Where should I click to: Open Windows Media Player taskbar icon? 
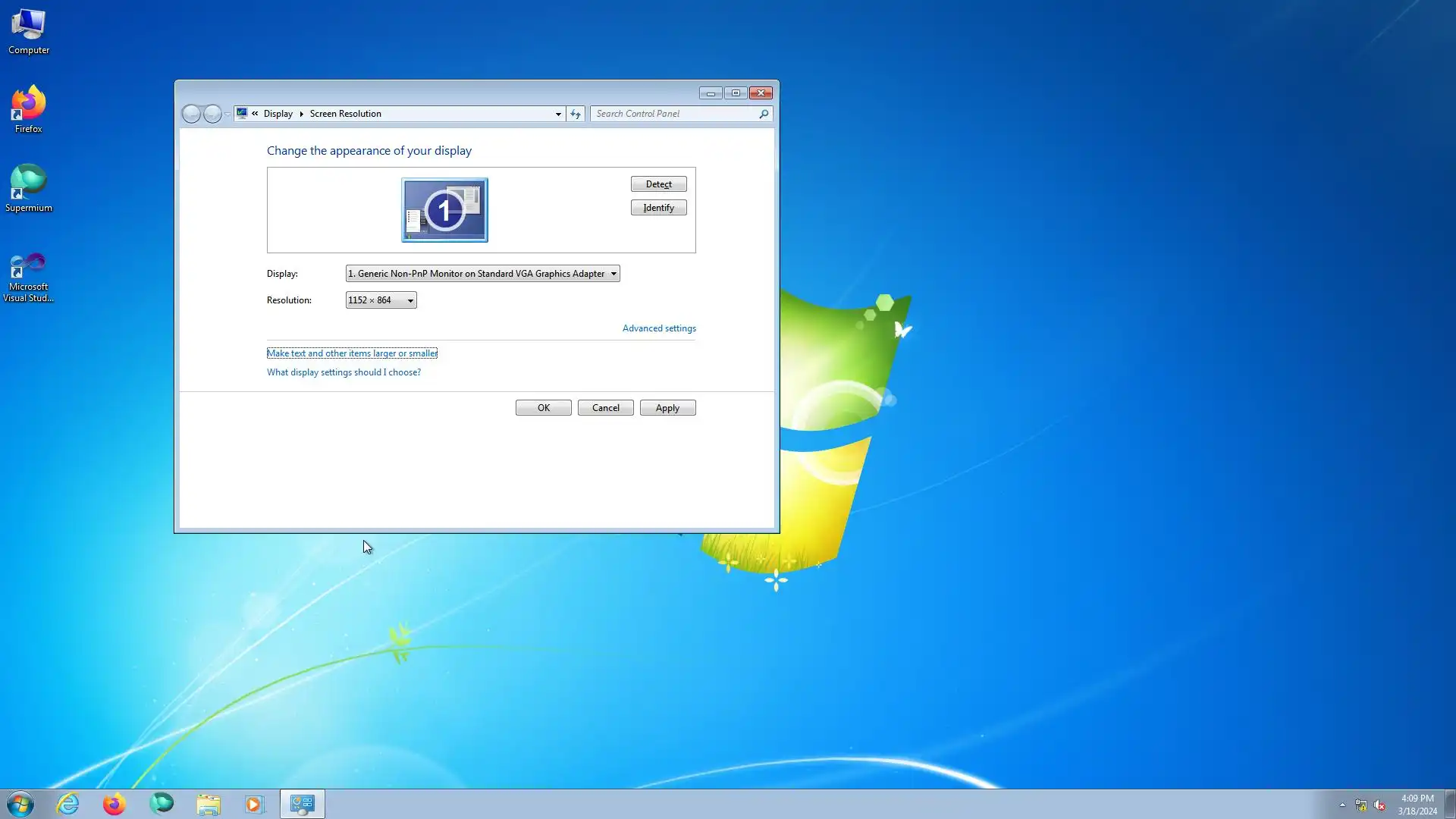point(255,804)
